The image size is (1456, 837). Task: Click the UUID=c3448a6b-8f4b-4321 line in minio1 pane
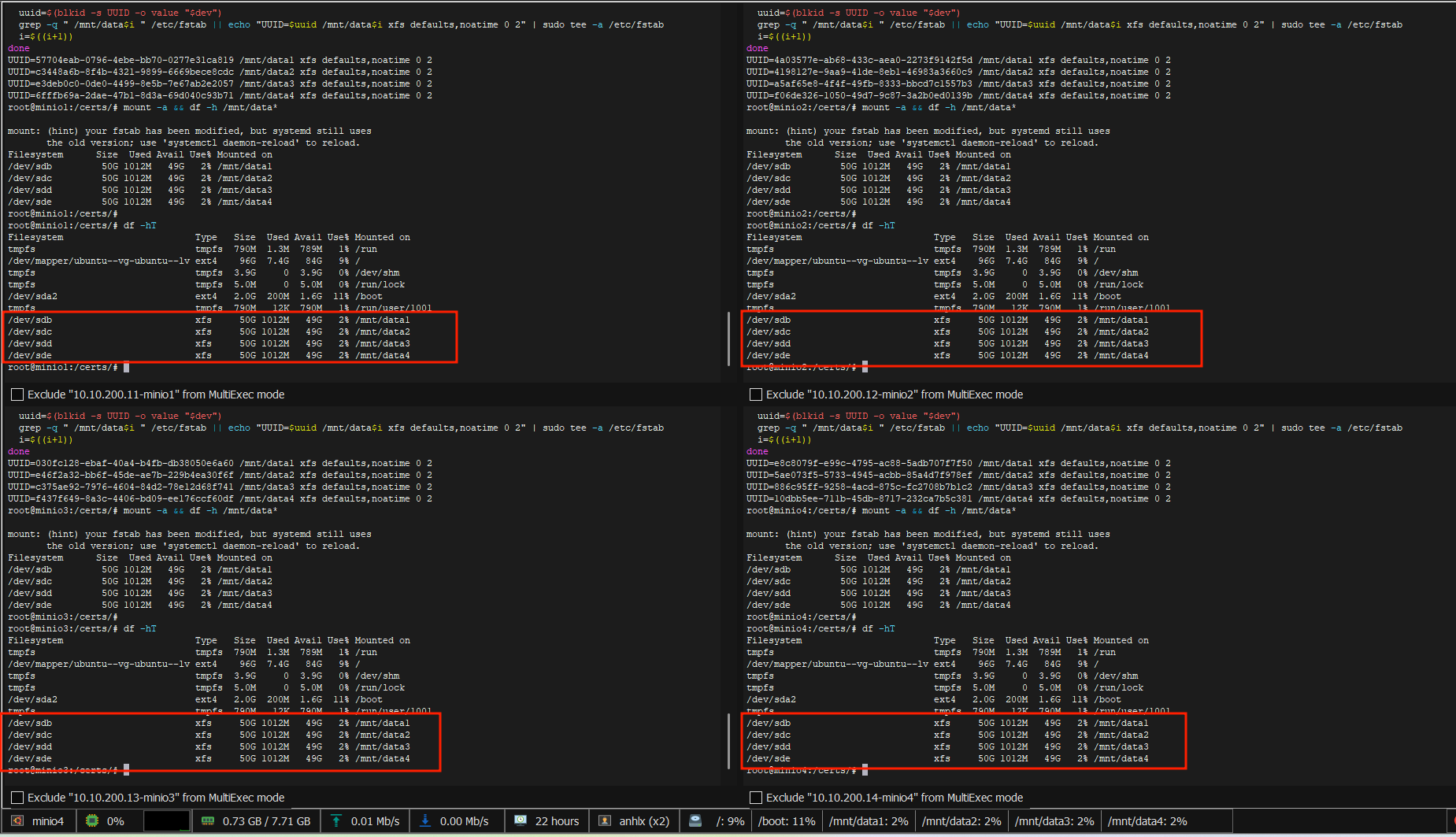[x=220, y=72]
